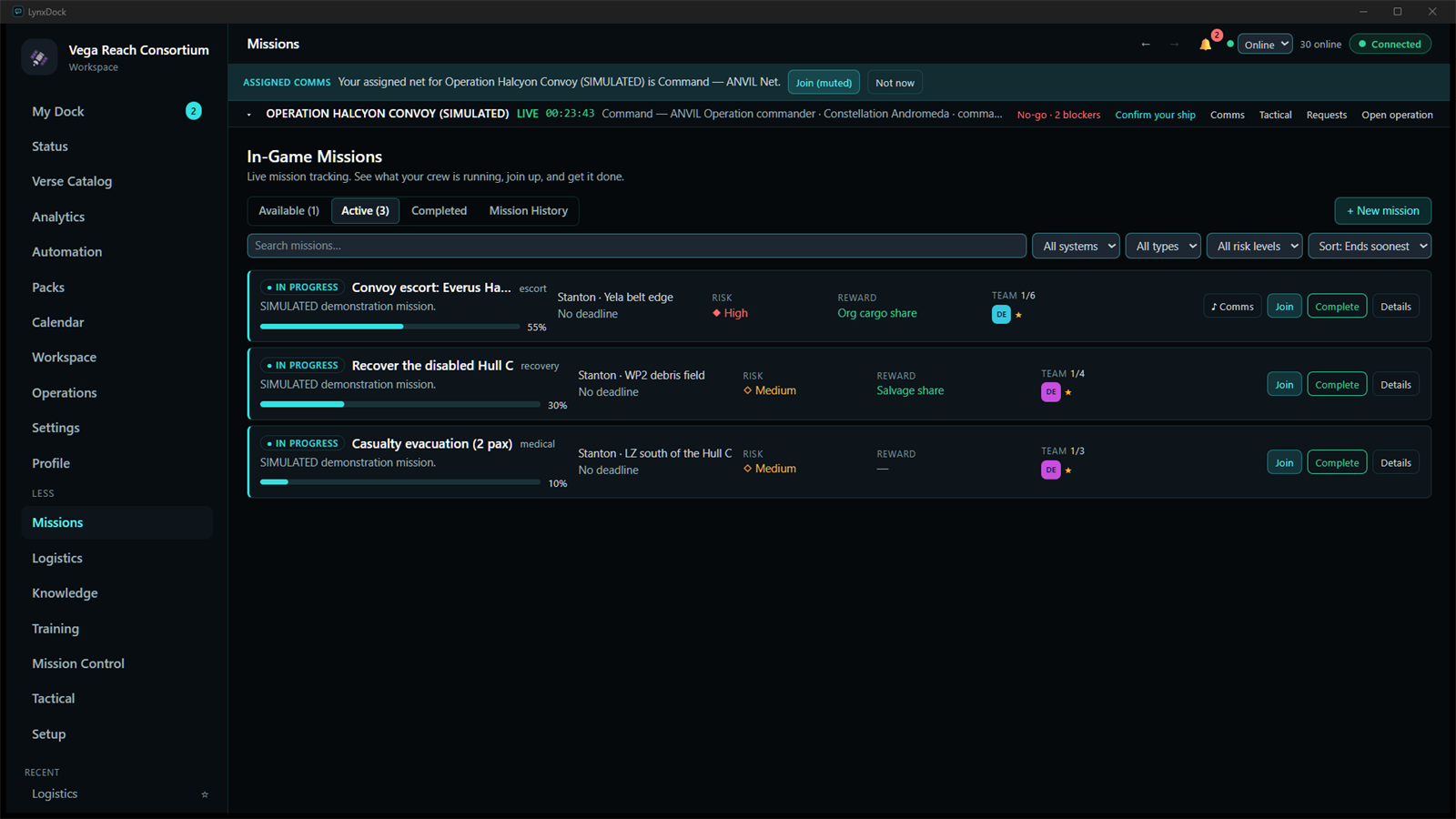Open Requests link in operation bar
This screenshot has width=1456, height=819.
1326,115
